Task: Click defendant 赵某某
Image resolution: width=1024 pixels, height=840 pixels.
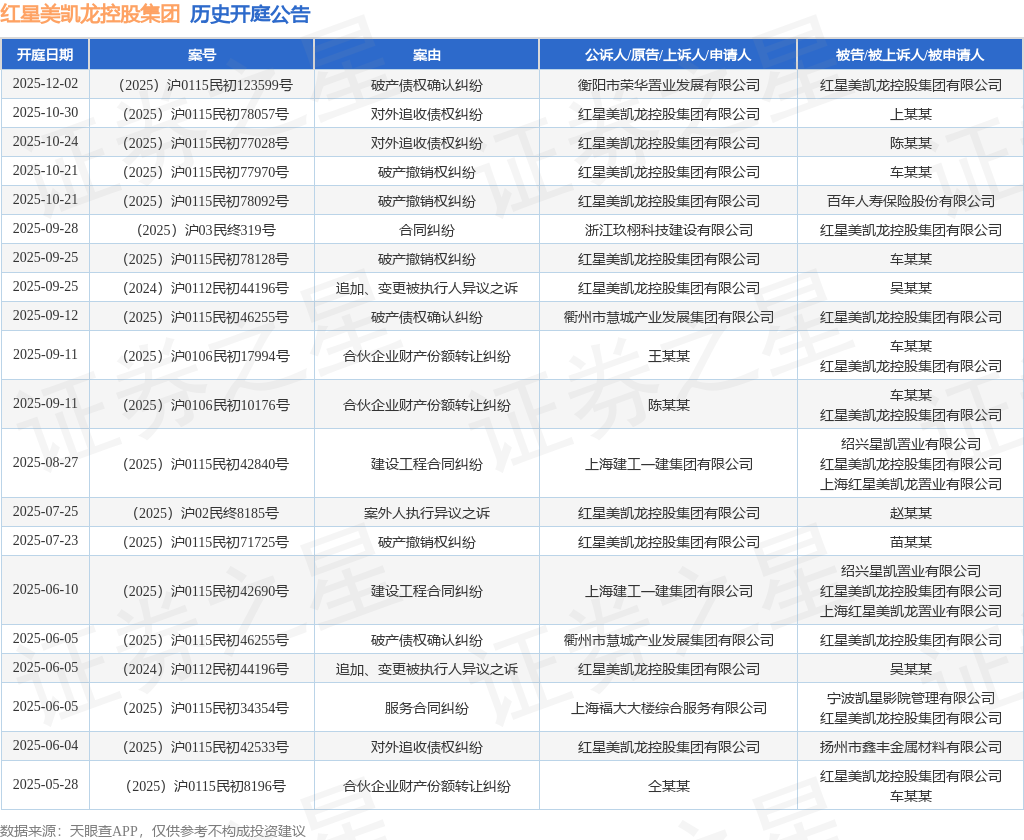Action: (910, 513)
